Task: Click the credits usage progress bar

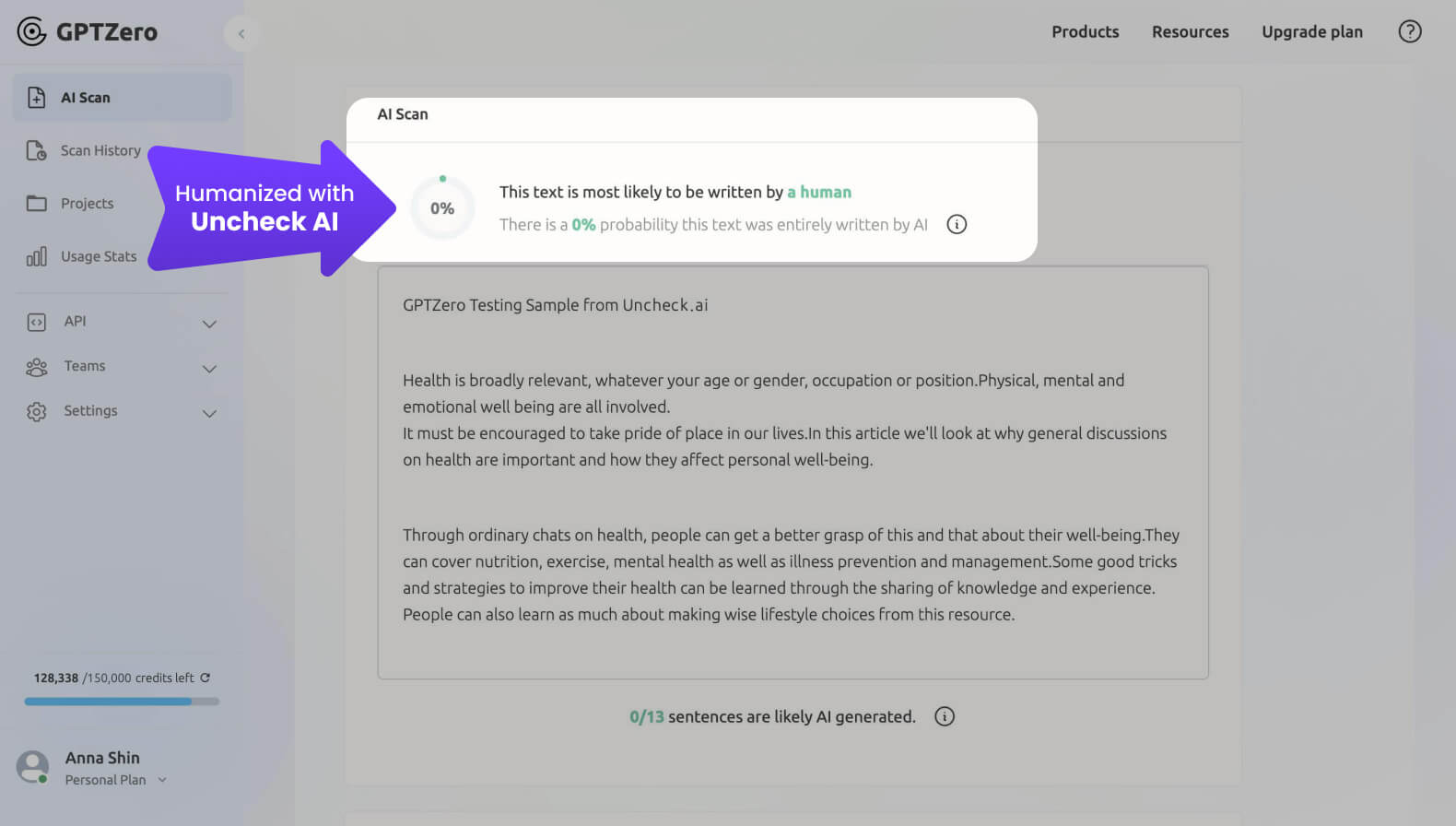Action: pyautogui.click(x=122, y=702)
